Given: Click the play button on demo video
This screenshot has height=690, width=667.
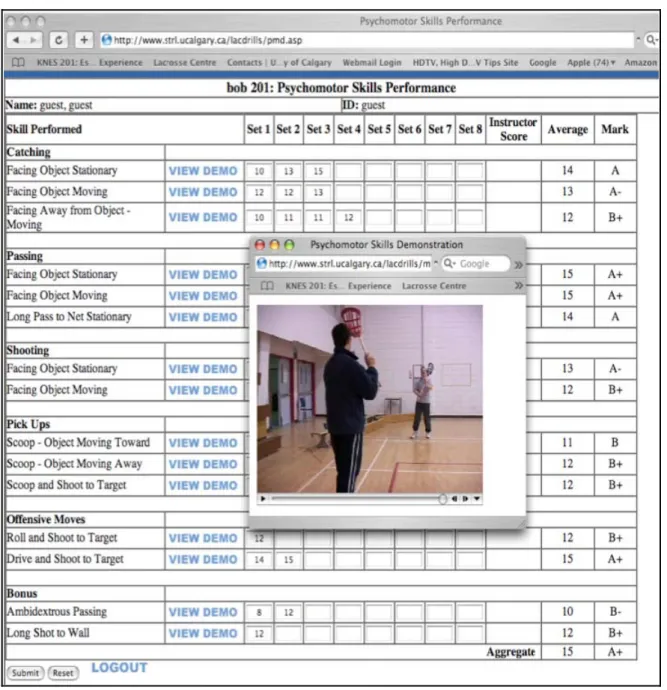Looking at the screenshot, I should pyautogui.click(x=263, y=499).
